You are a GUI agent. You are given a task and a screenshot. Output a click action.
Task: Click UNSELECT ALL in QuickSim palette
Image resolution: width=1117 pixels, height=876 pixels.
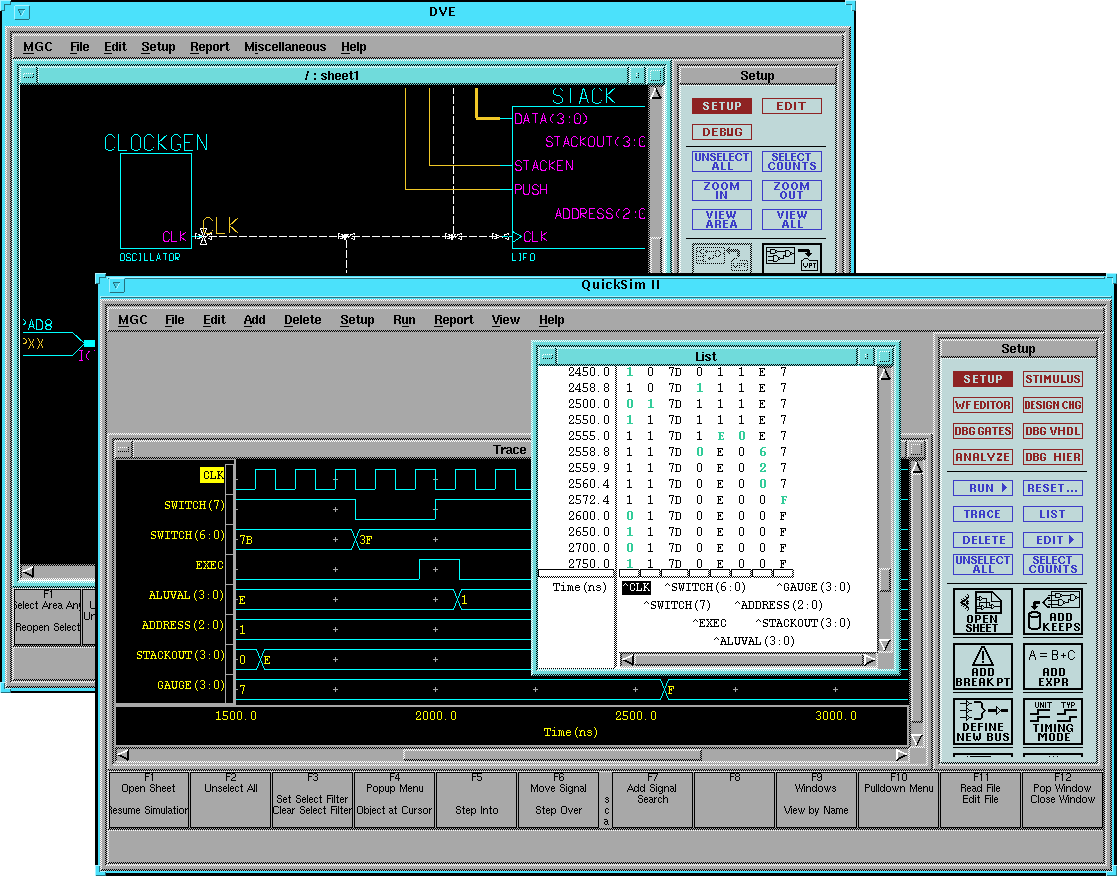click(x=982, y=565)
